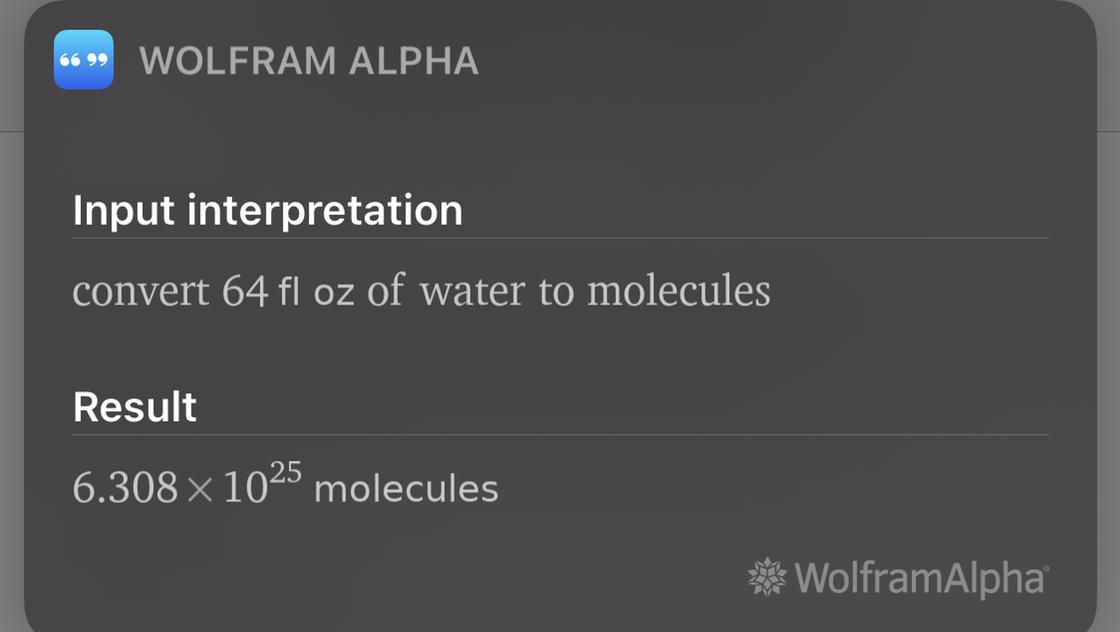Tap the blue quotation-mark Wolfram Alpha app icon
This screenshot has width=1120, height=632.
pos(83,60)
